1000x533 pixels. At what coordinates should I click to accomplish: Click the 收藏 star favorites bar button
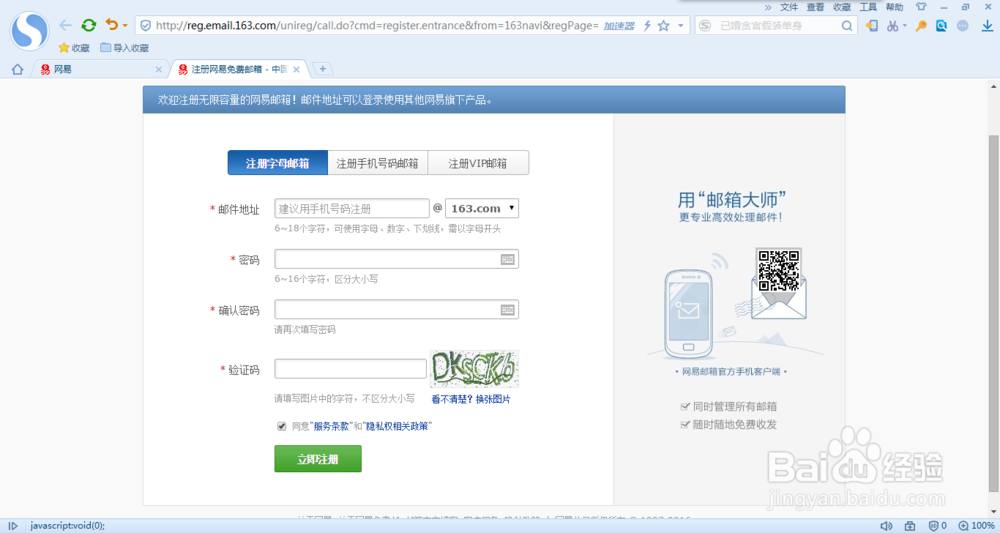click(x=74, y=48)
